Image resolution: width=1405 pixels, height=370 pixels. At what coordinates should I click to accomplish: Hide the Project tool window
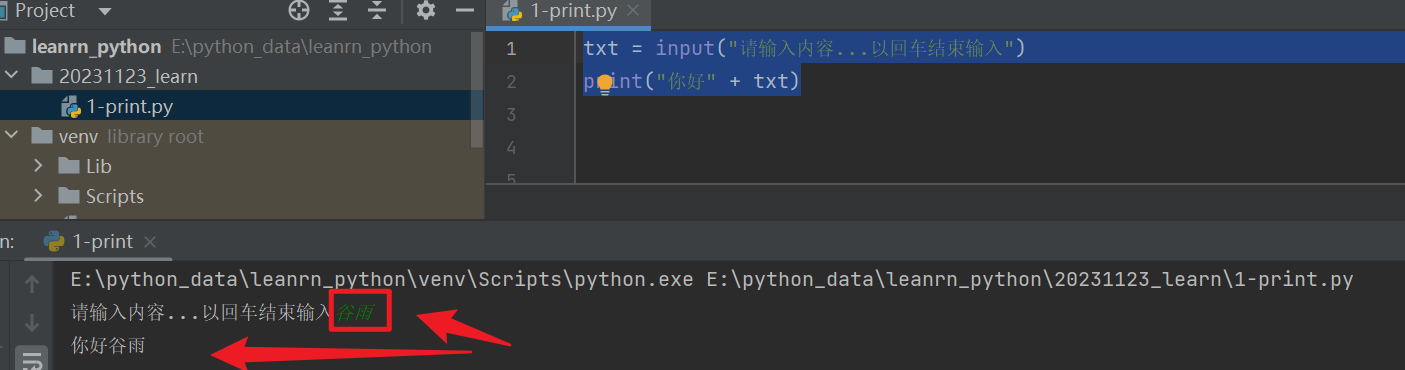[464, 11]
